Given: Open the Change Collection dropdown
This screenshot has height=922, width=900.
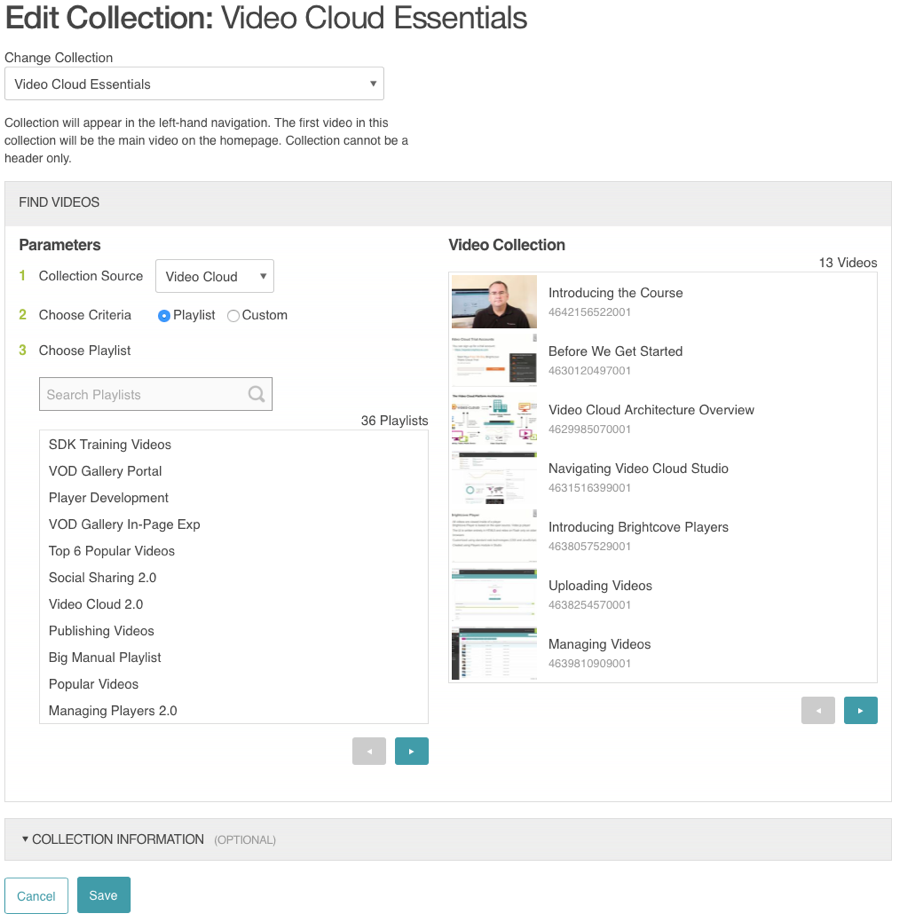Looking at the screenshot, I should [x=194, y=83].
